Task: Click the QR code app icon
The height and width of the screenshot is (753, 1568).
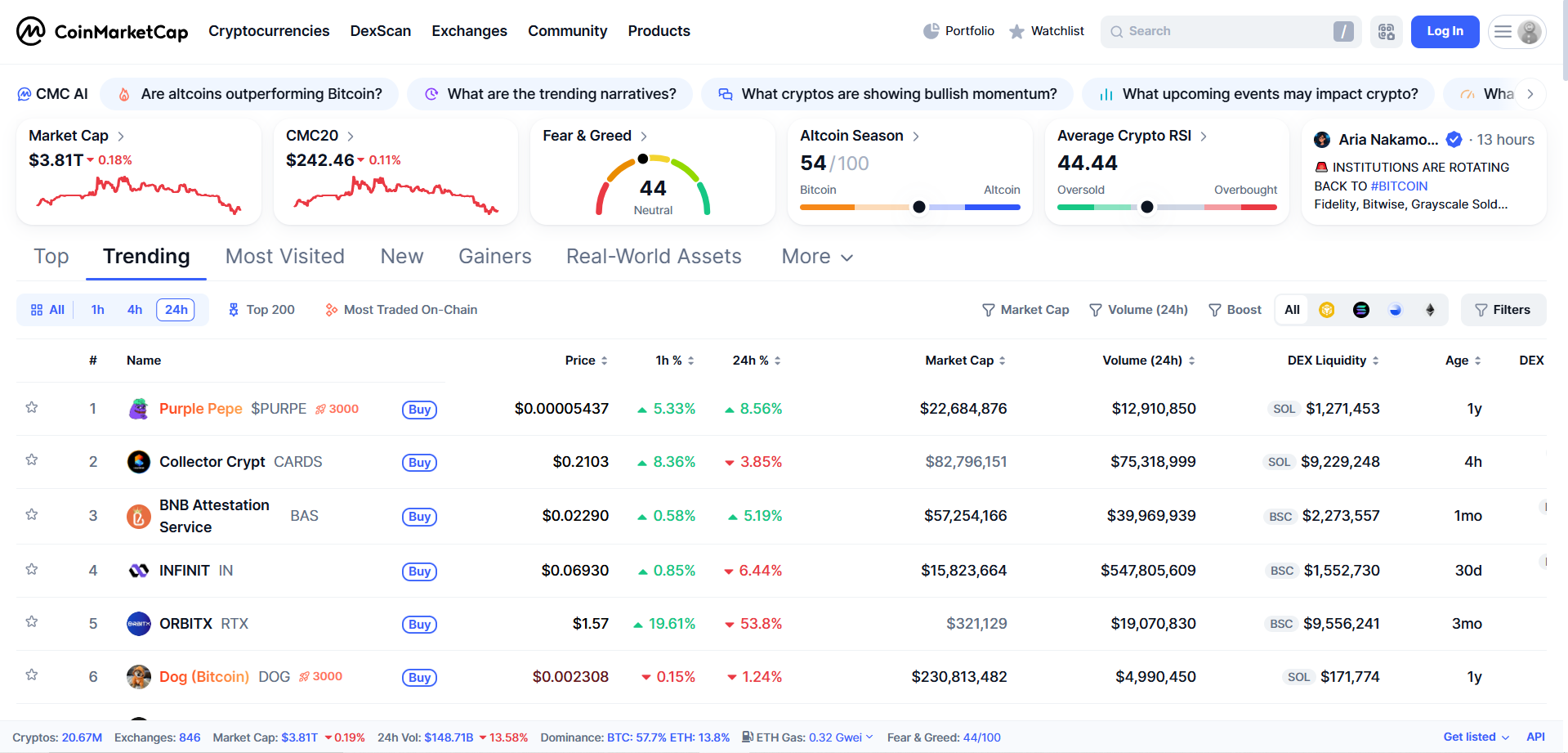Action: (x=1387, y=32)
